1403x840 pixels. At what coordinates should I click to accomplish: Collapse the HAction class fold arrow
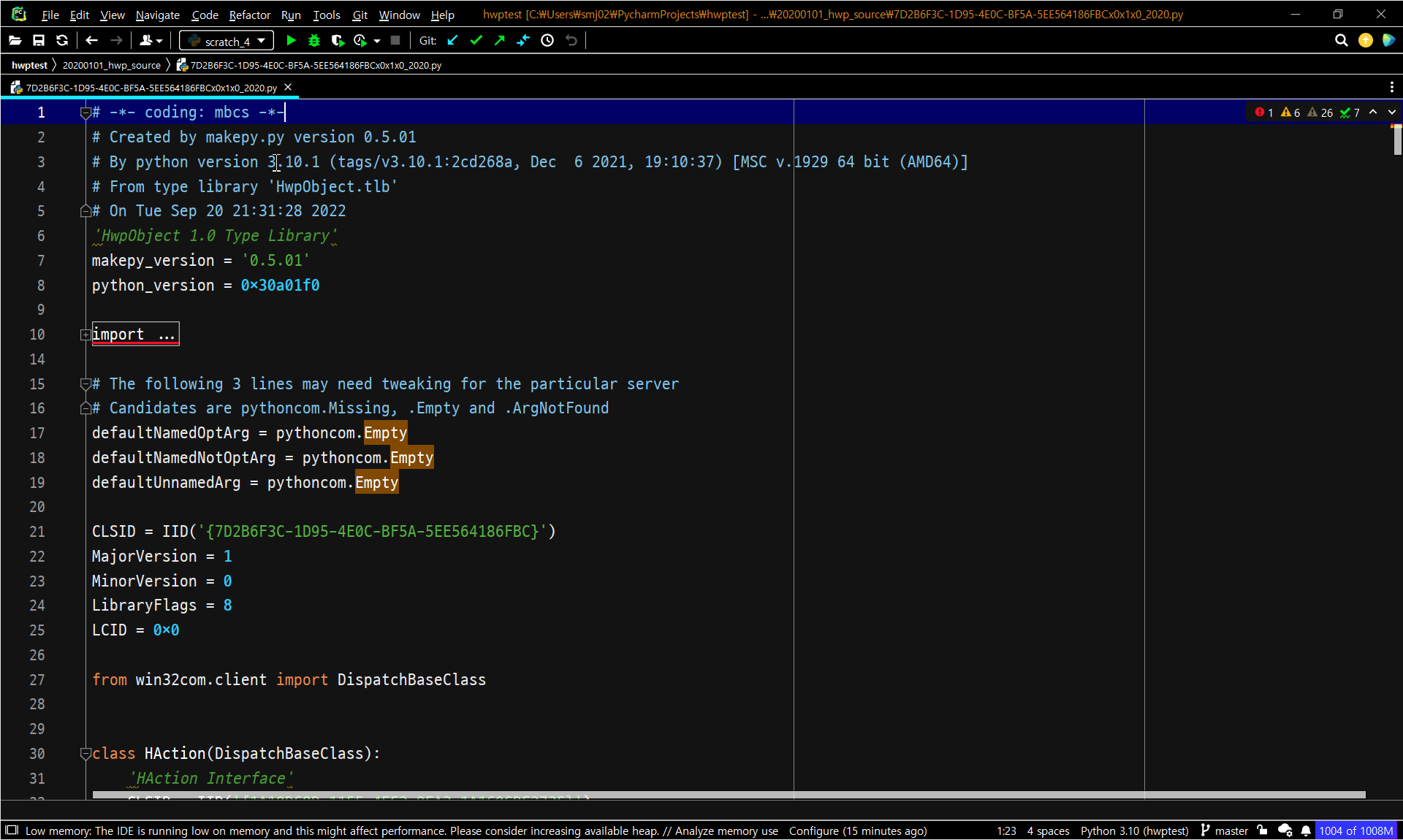click(85, 754)
